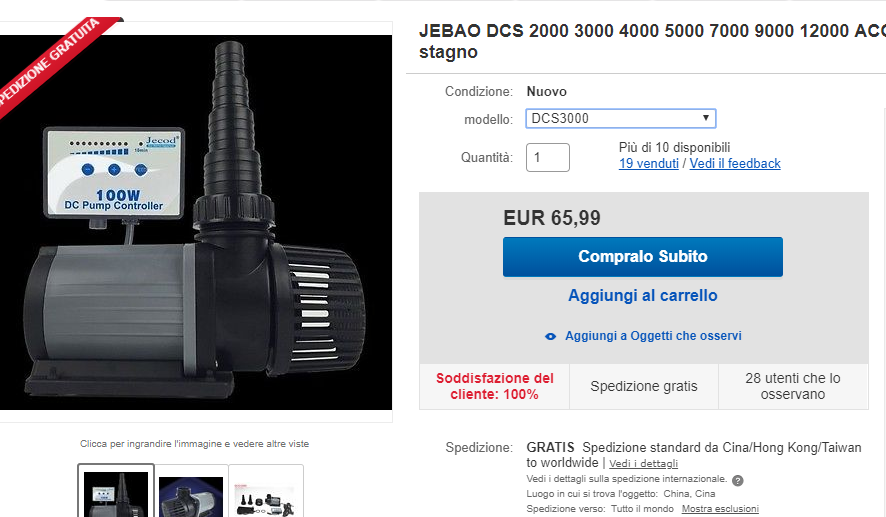Open the Vedi il feedback link
This screenshot has height=517, width=886.
coord(735,163)
